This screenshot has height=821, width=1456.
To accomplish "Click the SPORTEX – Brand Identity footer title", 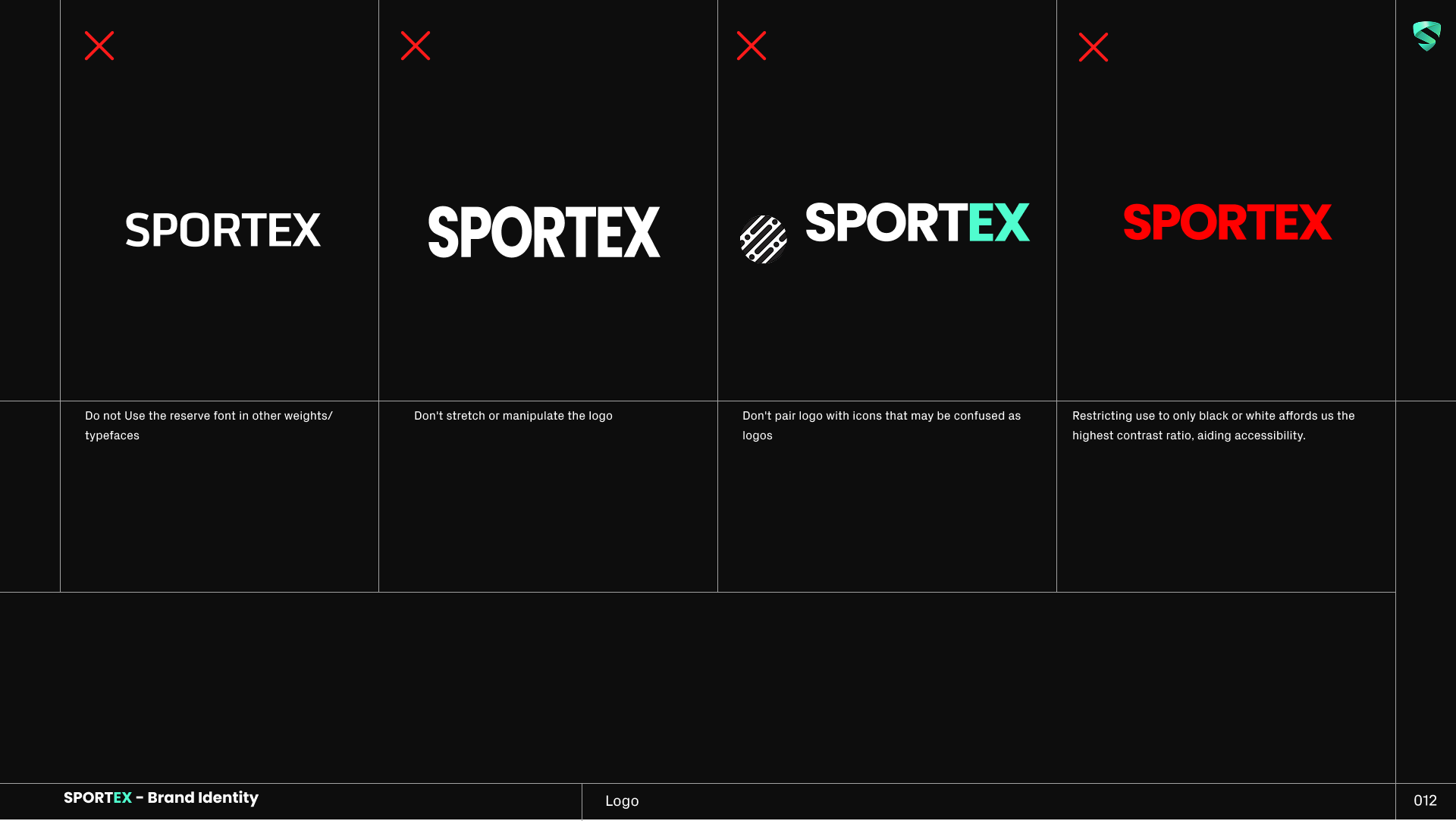I will 161,797.
